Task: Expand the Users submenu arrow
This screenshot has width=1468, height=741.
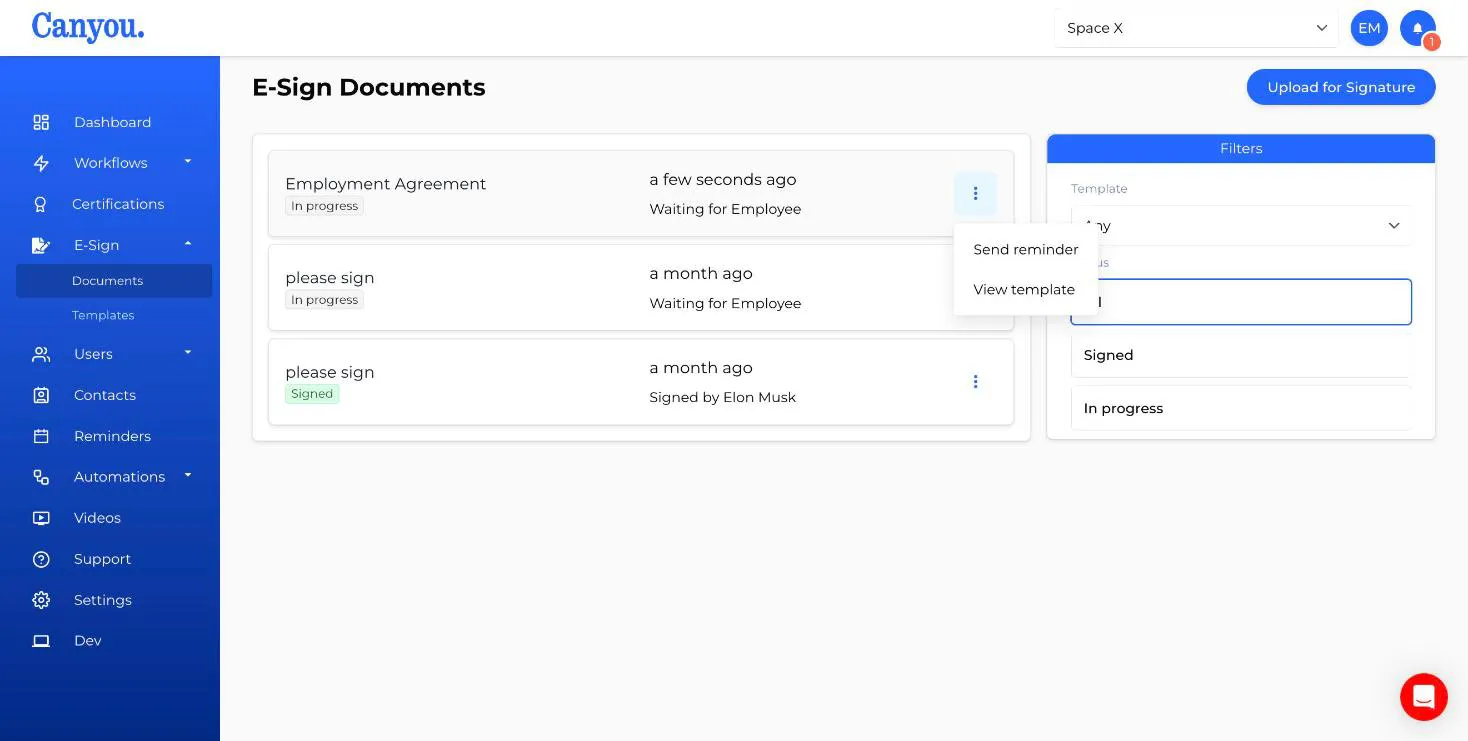Action: (x=188, y=353)
